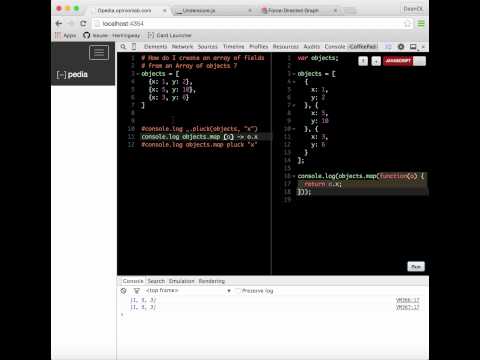Open the Apps bookmark shortcut
480x360 pixels.
pos(66,35)
